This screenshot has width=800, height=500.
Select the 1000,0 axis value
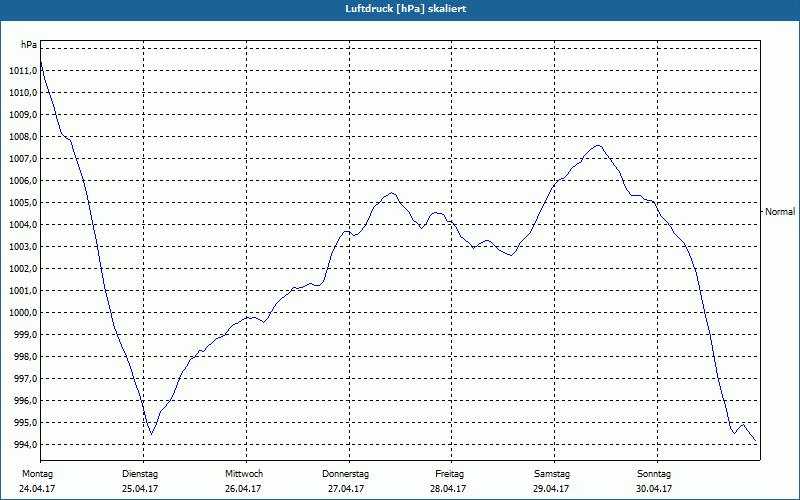click(x=23, y=312)
